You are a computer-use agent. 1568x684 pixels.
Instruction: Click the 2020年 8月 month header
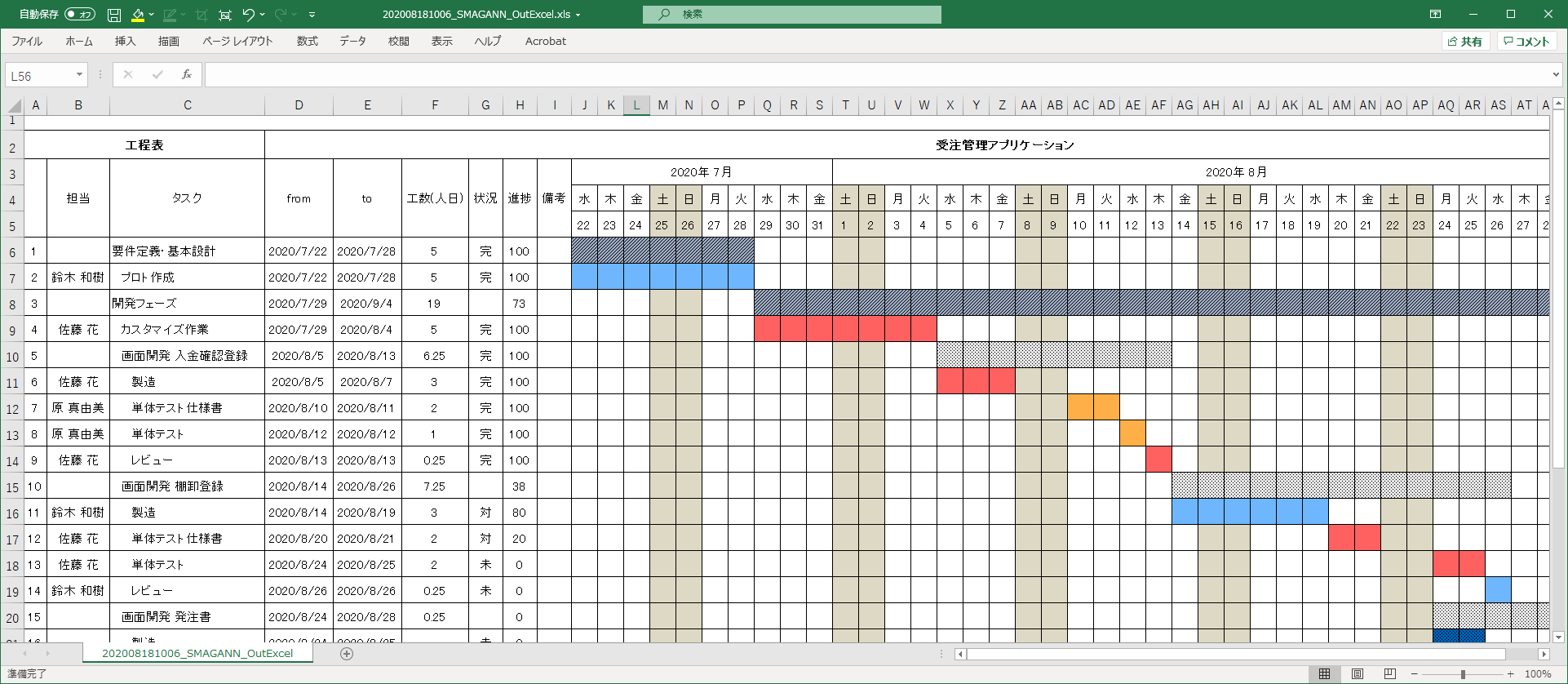[x=1235, y=172]
